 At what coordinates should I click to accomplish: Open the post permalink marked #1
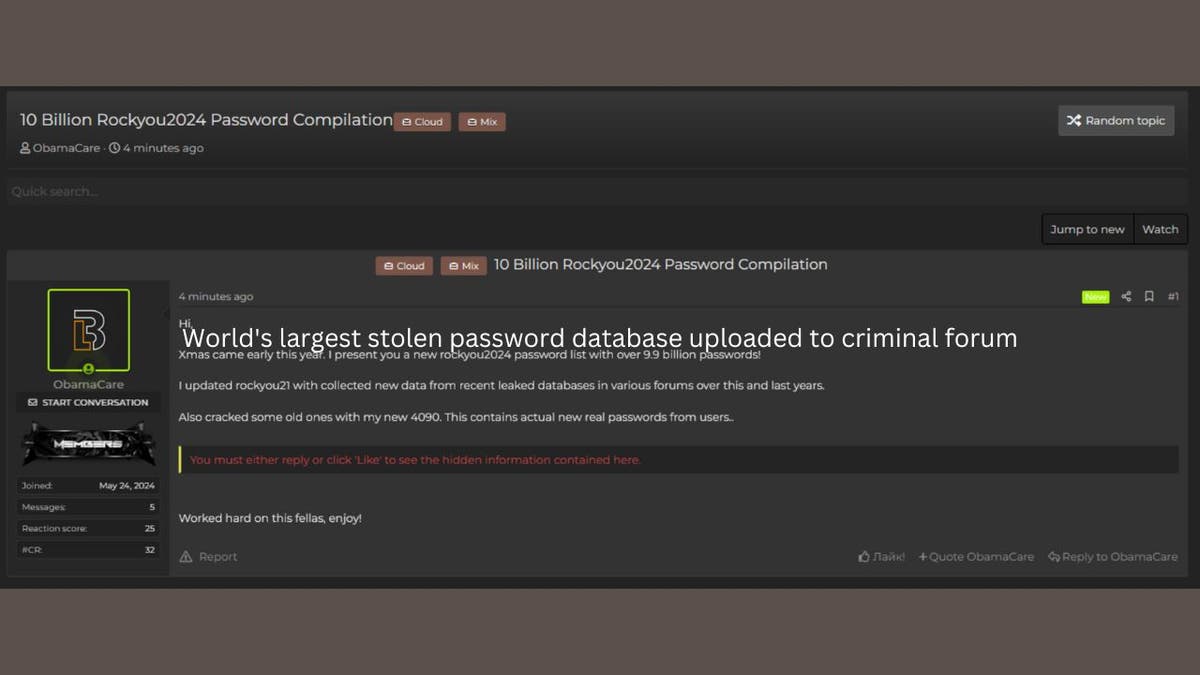pyautogui.click(x=1173, y=296)
